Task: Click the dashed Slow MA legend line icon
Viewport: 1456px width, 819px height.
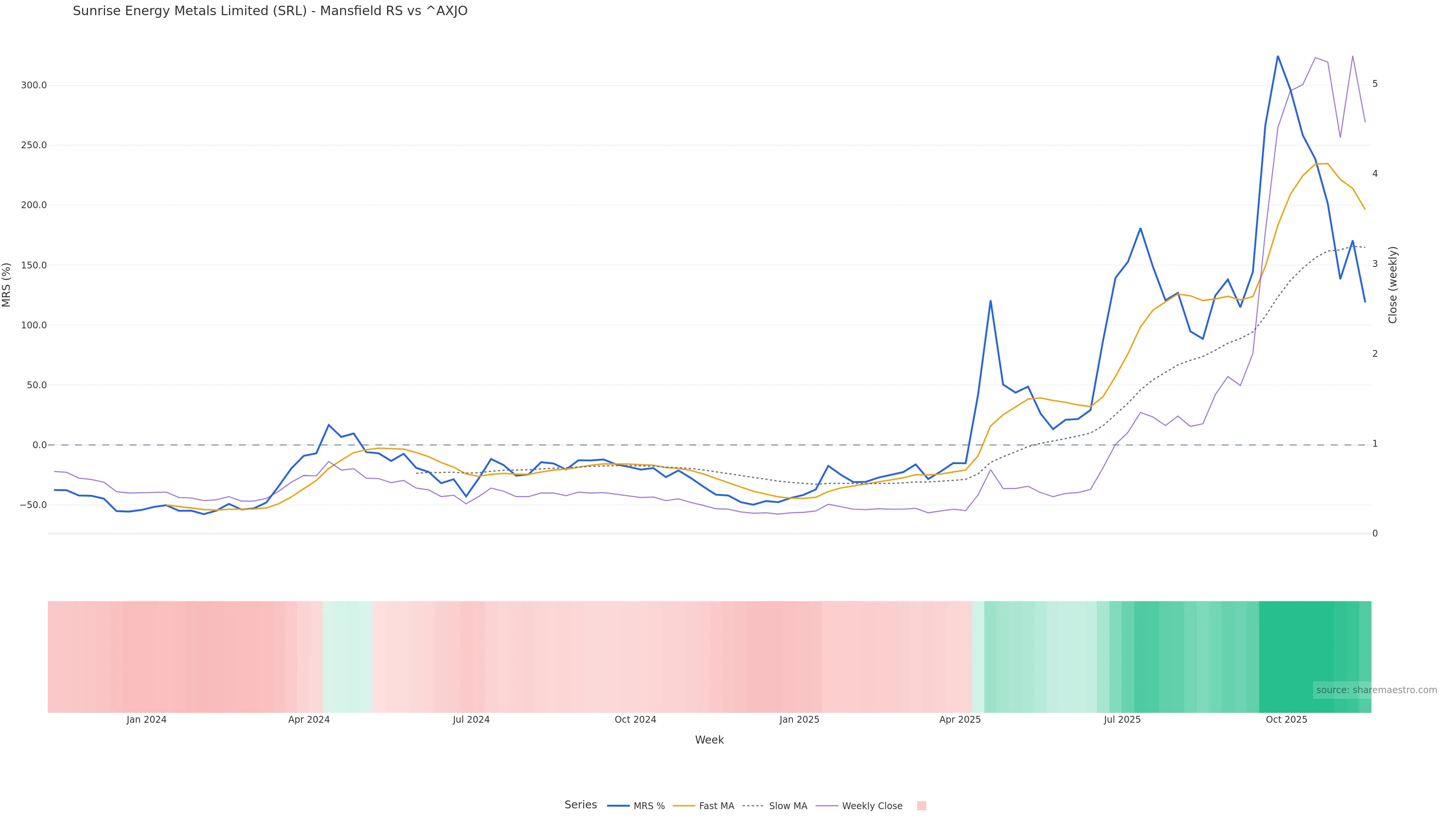Action: 753,806
